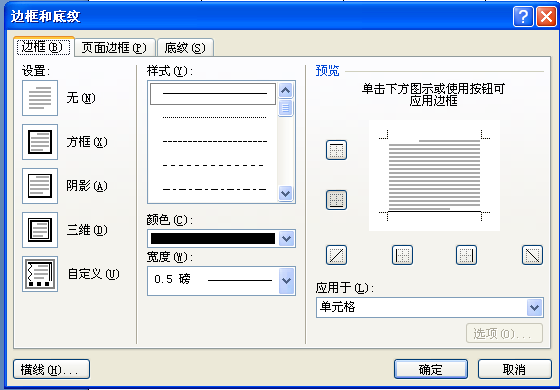Close the 边框和底纹 dialog

(x=546, y=17)
